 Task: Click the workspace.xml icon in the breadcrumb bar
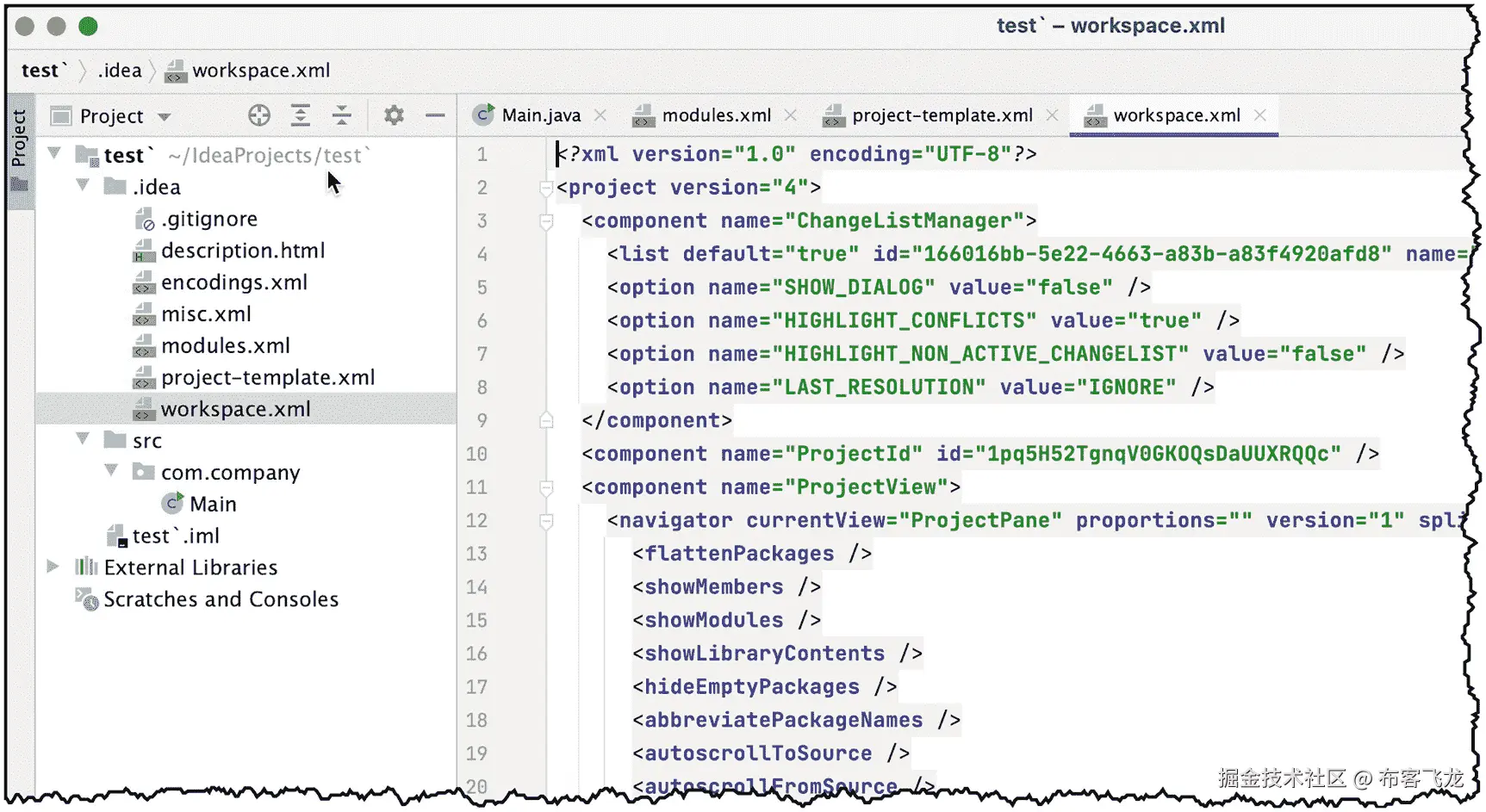(x=176, y=71)
